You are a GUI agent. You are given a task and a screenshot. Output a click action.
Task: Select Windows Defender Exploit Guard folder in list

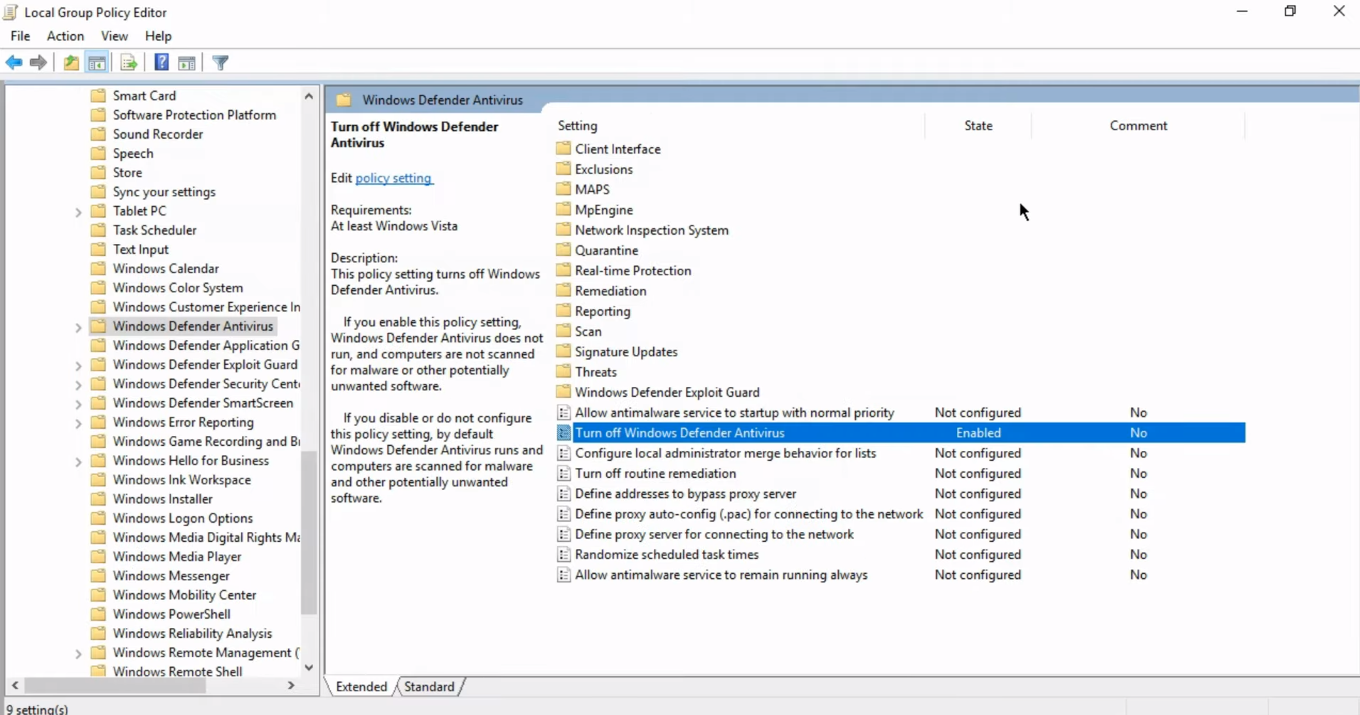click(667, 393)
